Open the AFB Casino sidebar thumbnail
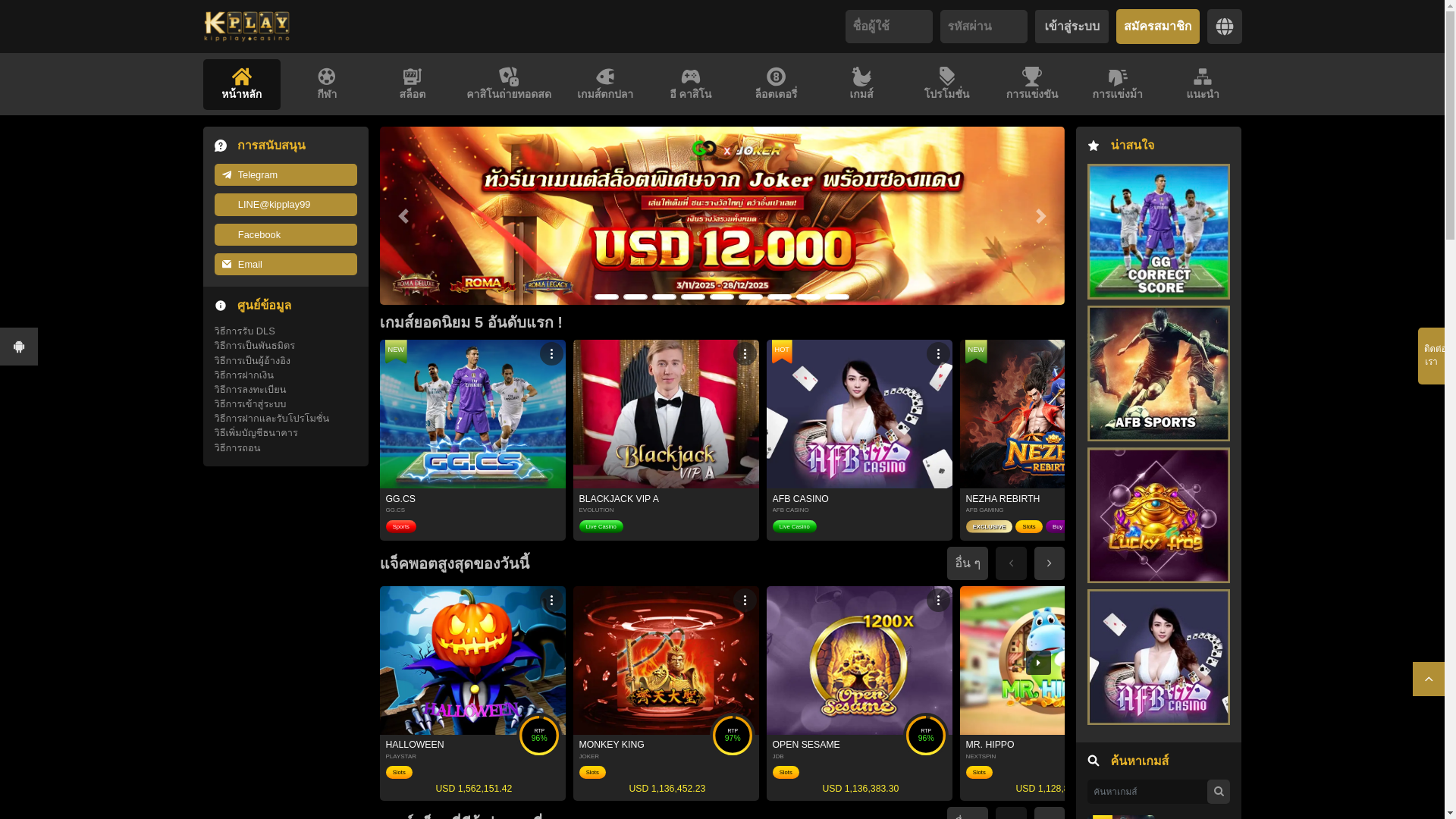Screen dimensions: 1456x819 [1158, 657]
